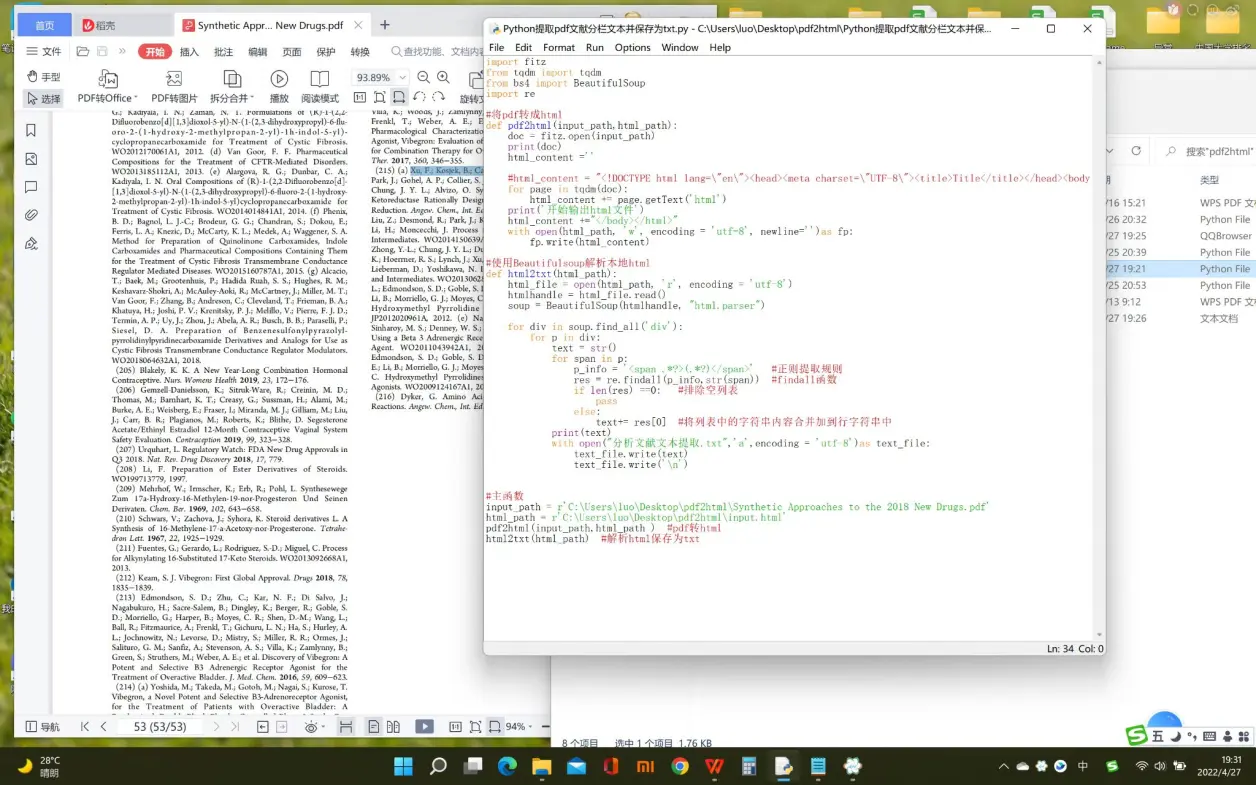Expand the 拆分合并 dropdown arrow
The width and height of the screenshot is (1256, 785).
click(252, 98)
